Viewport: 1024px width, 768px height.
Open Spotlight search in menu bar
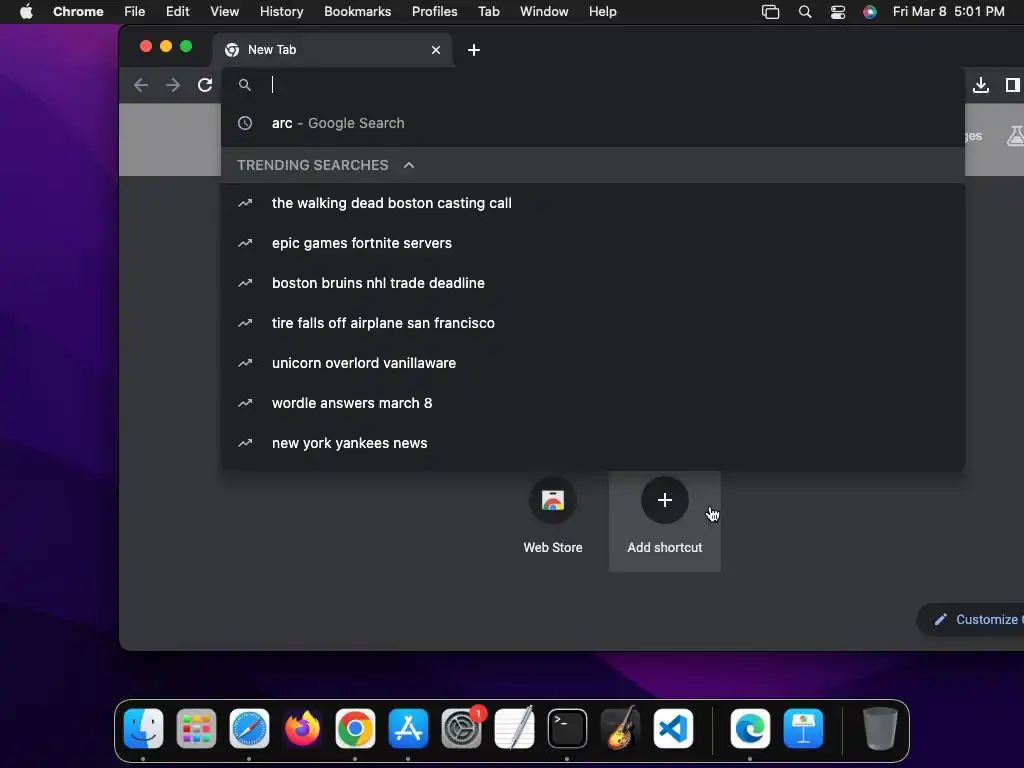[x=805, y=12]
